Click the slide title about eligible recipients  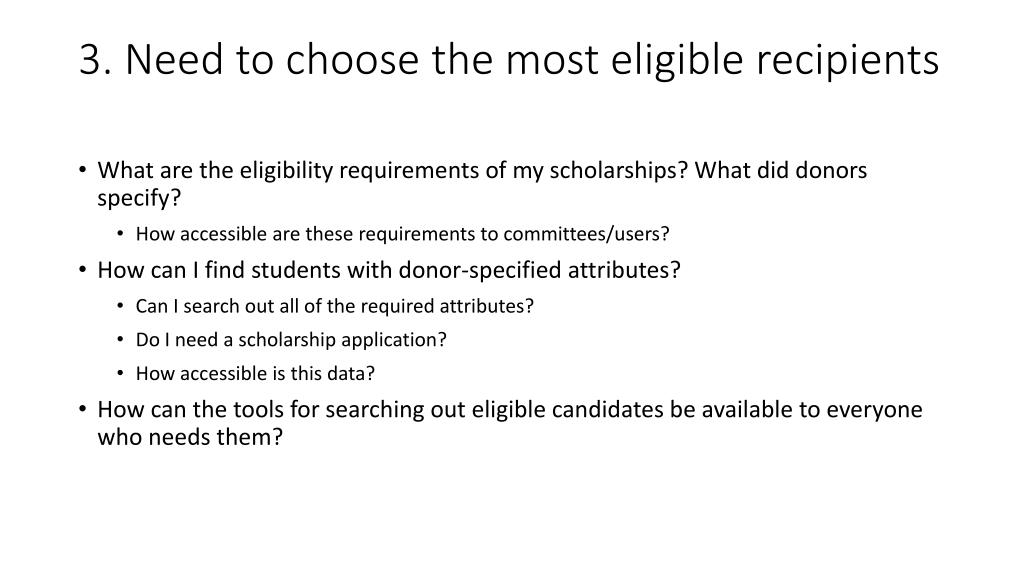click(509, 59)
